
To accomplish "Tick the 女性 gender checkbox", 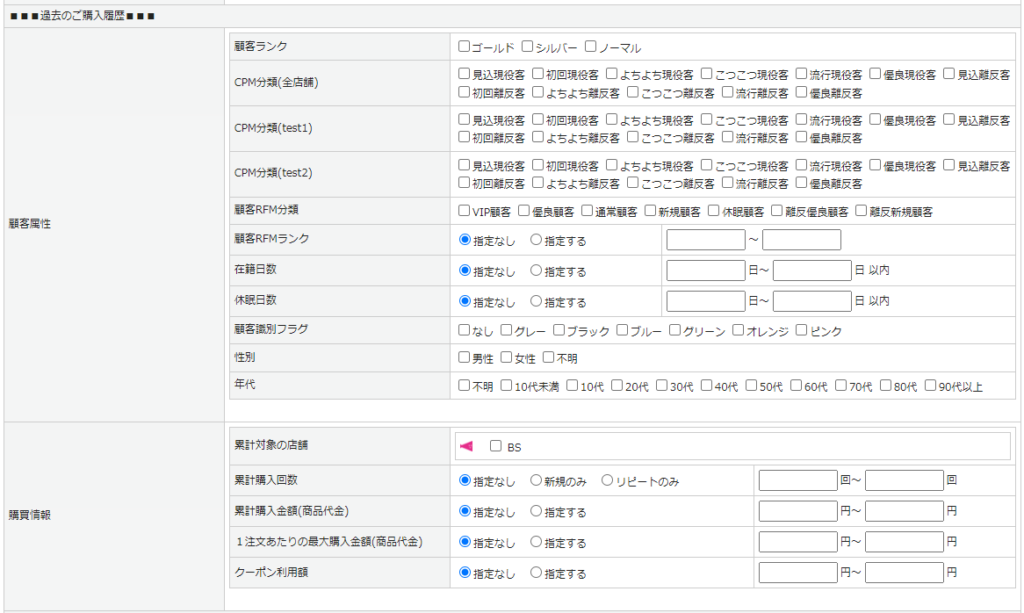I will [x=507, y=357].
